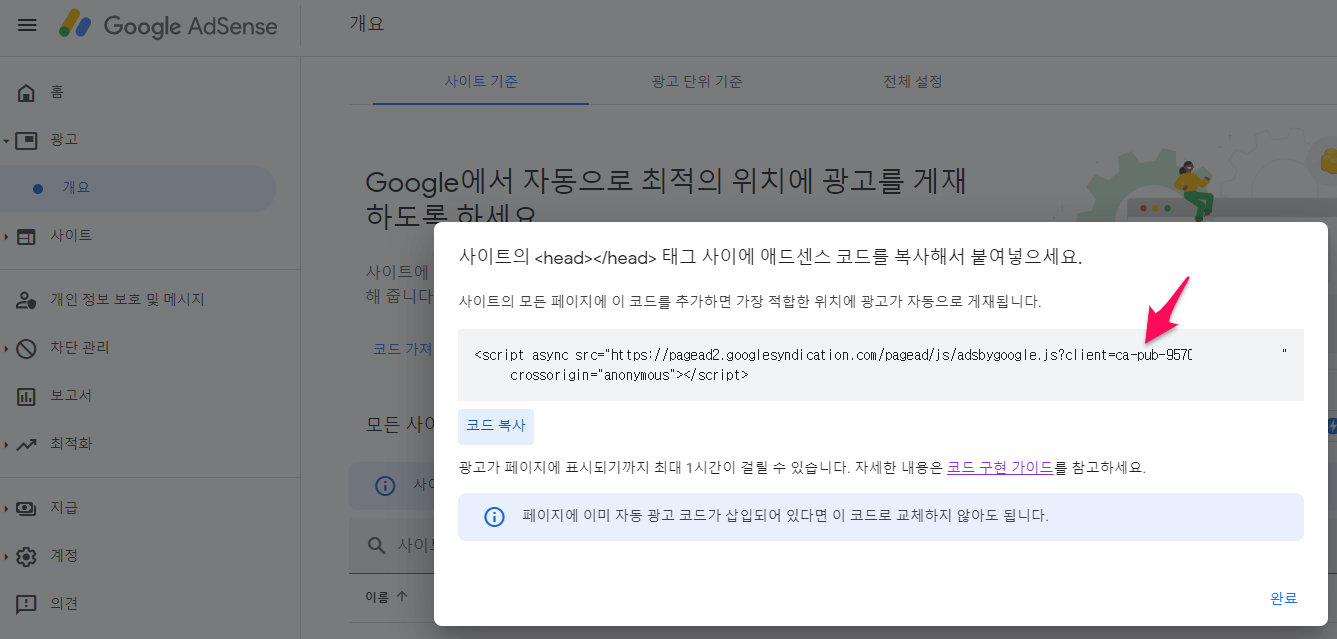Click the 완료 button
1337x639 pixels.
pos(1283,598)
